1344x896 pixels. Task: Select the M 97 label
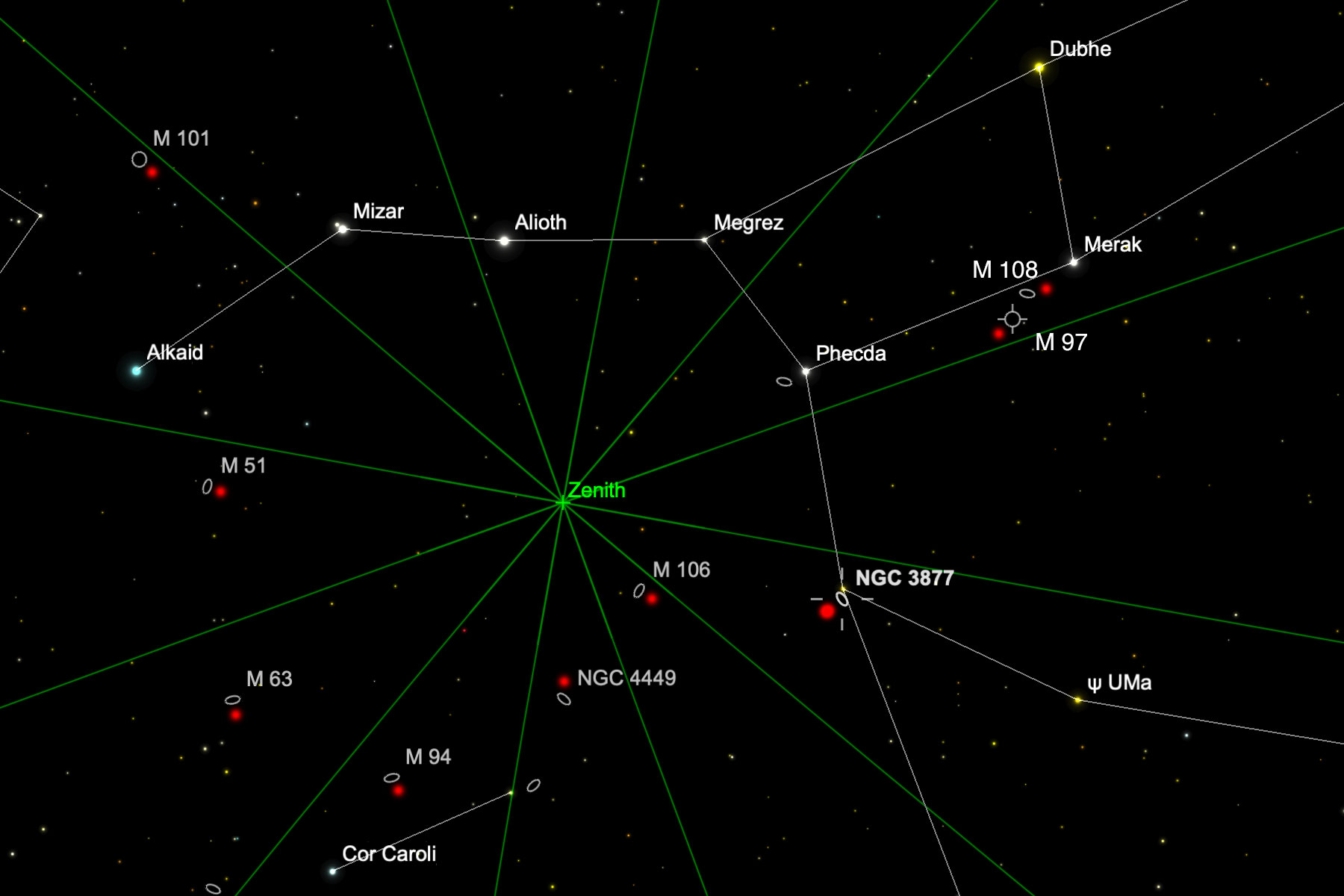[1061, 342]
